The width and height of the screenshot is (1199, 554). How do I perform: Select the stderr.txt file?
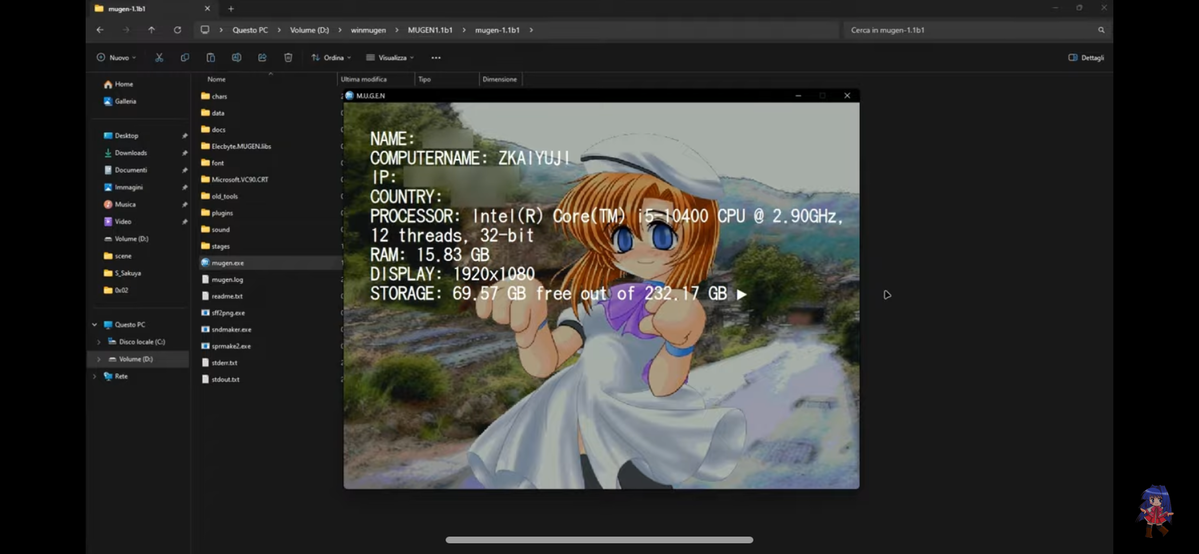219,363
